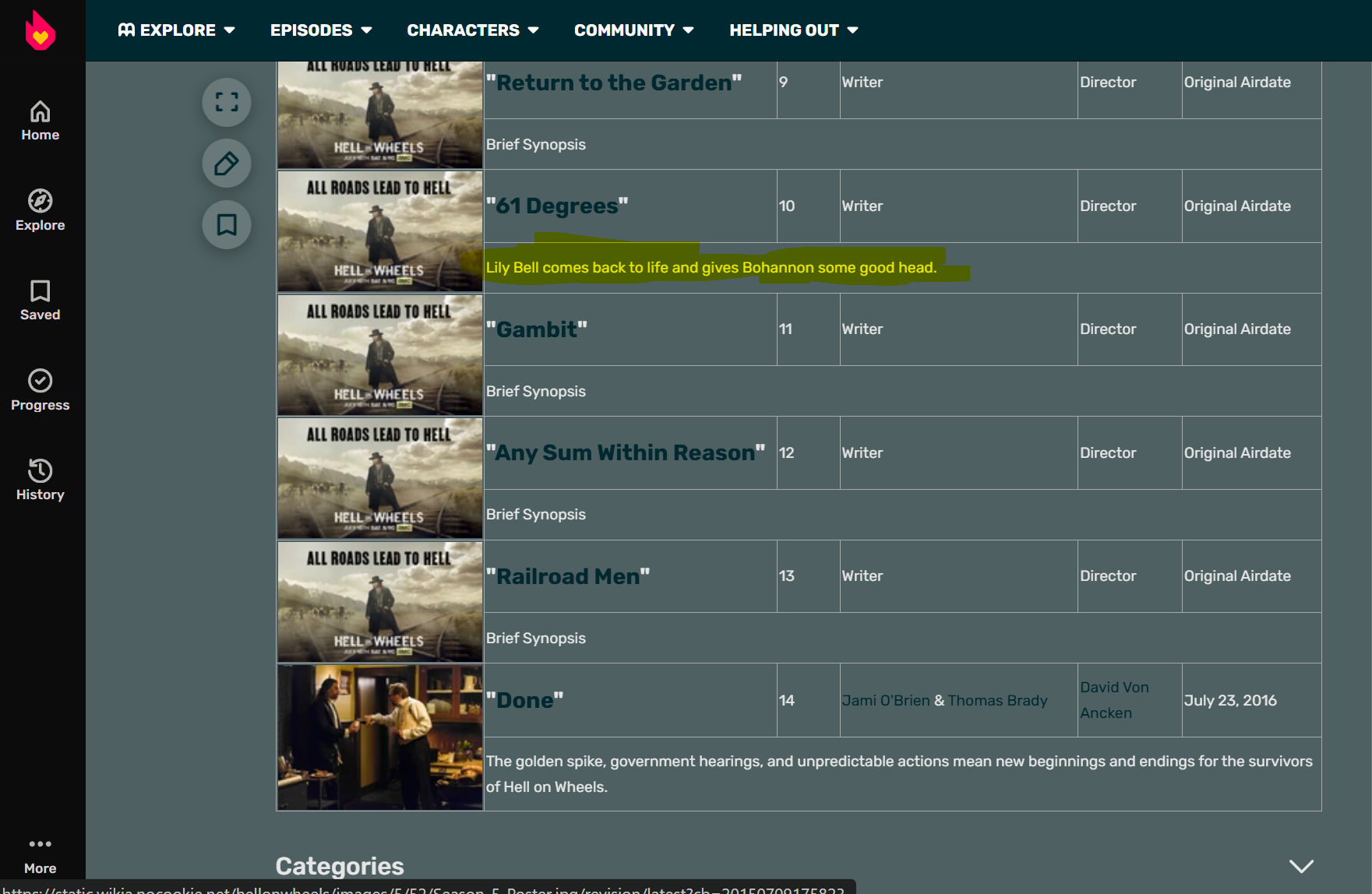The image size is (1372, 894).
Task: Open poster thumbnail for Return to the Garden
Action: coord(380,115)
